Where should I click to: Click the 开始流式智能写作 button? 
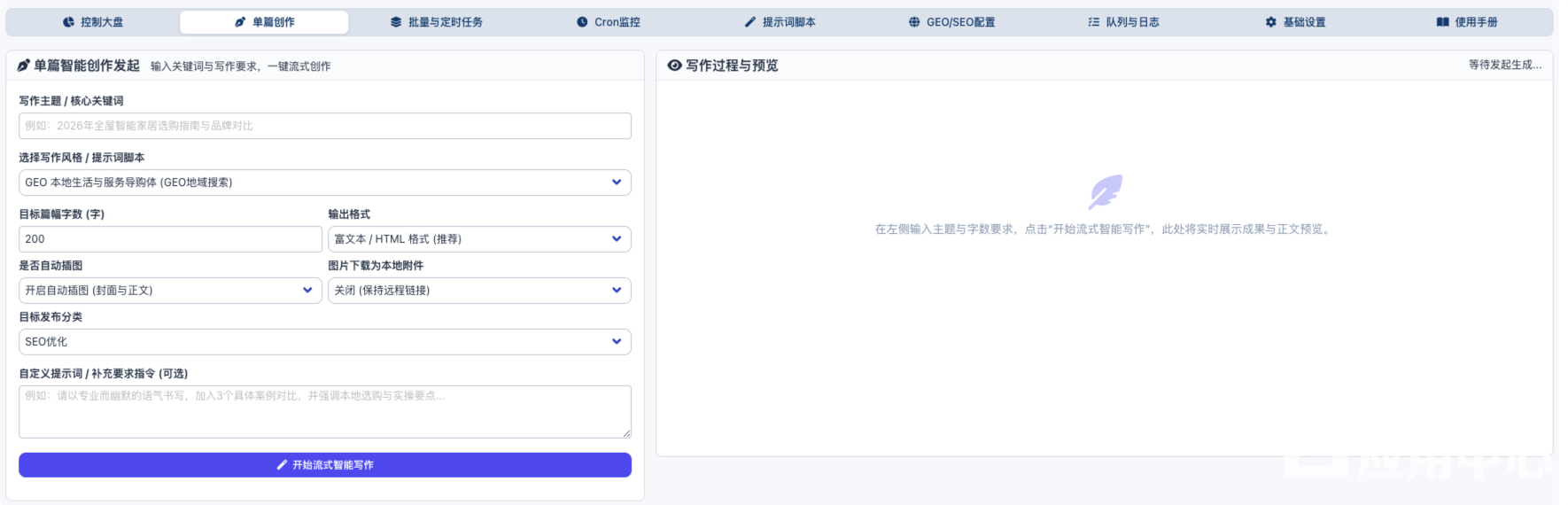325,465
